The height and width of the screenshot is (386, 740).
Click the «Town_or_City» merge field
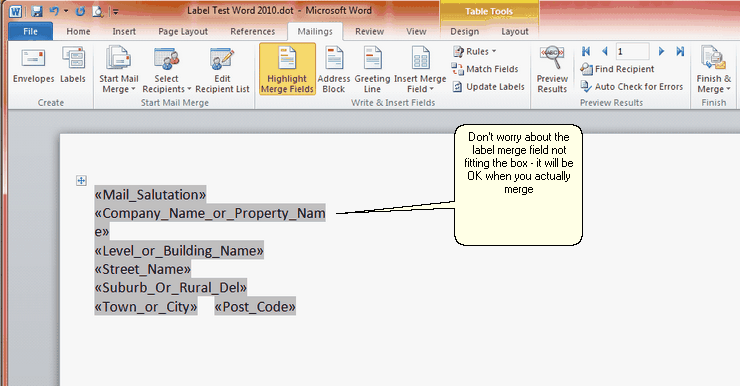tap(146, 307)
